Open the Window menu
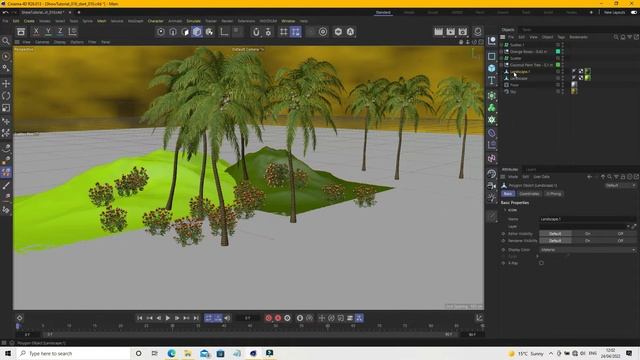Image resolution: width=640 pixels, height=360 pixels. click(288, 21)
